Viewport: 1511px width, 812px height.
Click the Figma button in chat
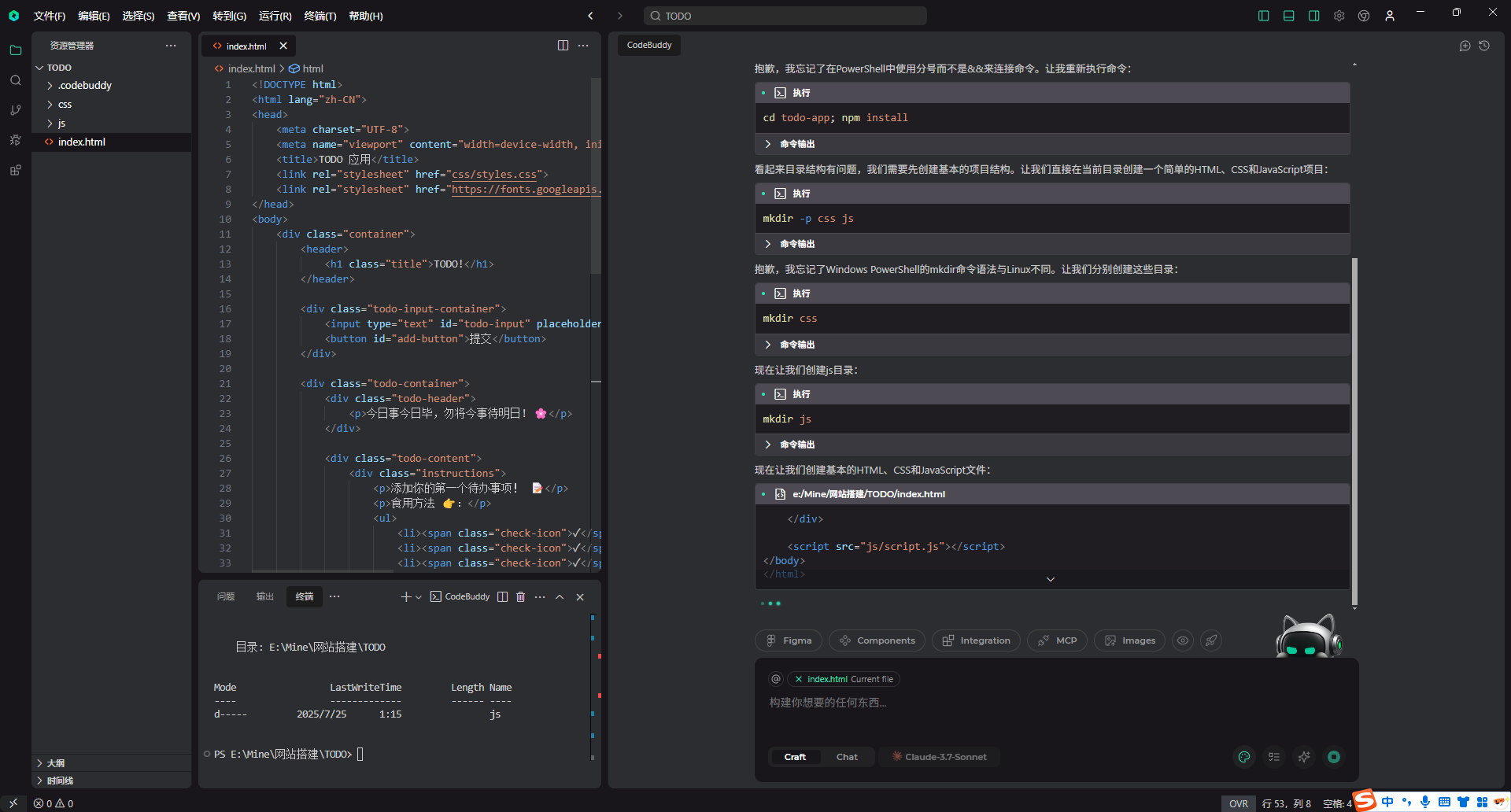coord(789,640)
